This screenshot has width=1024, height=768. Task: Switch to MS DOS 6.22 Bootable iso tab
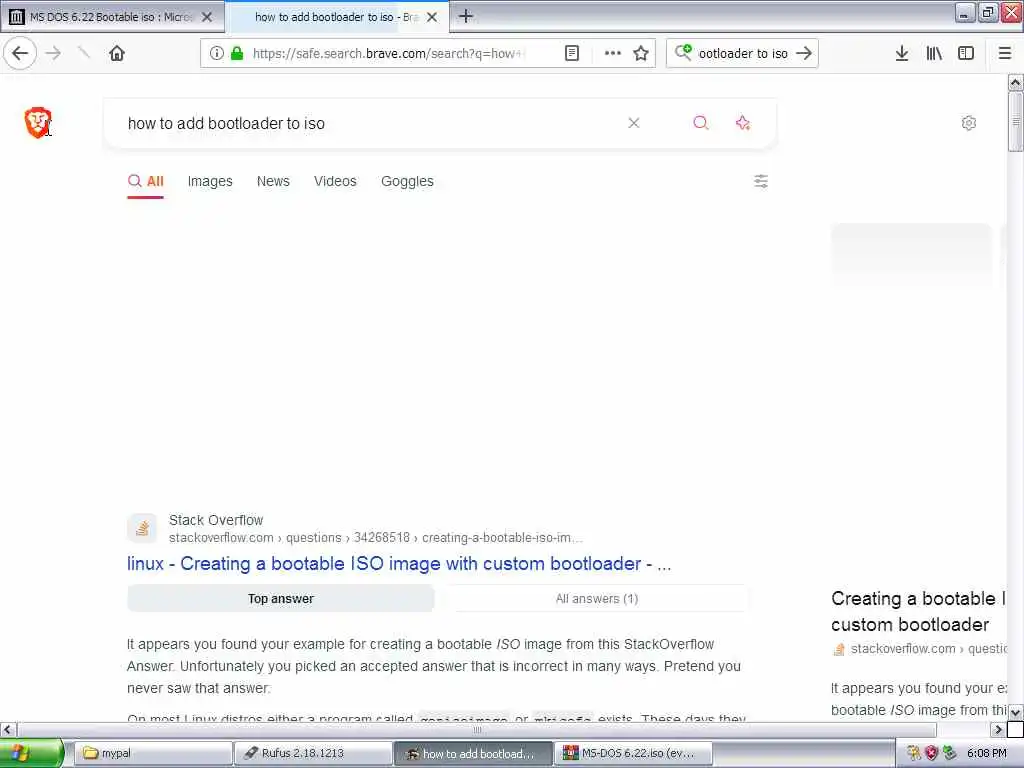[x=112, y=17]
